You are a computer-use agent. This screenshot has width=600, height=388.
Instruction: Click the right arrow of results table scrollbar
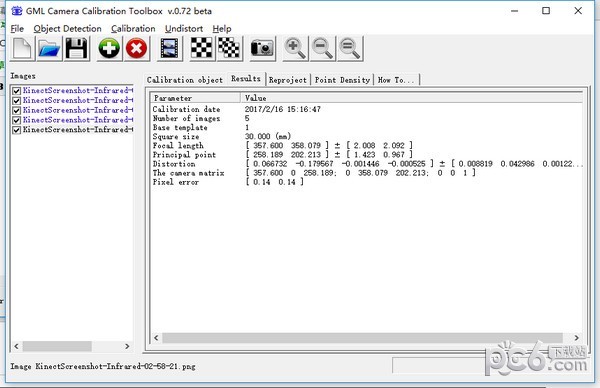(x=577, y=337)
